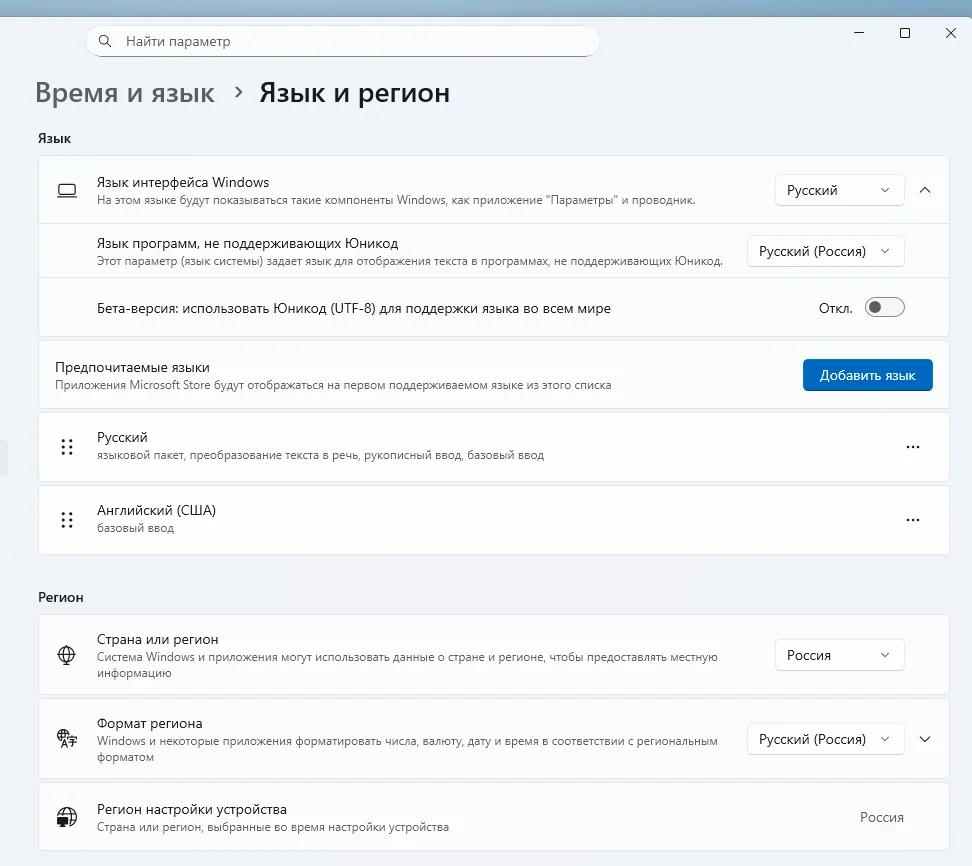Screen dimensions: 972x866
Task: Open the Формат региона dropdown
Action: [825, 740]
